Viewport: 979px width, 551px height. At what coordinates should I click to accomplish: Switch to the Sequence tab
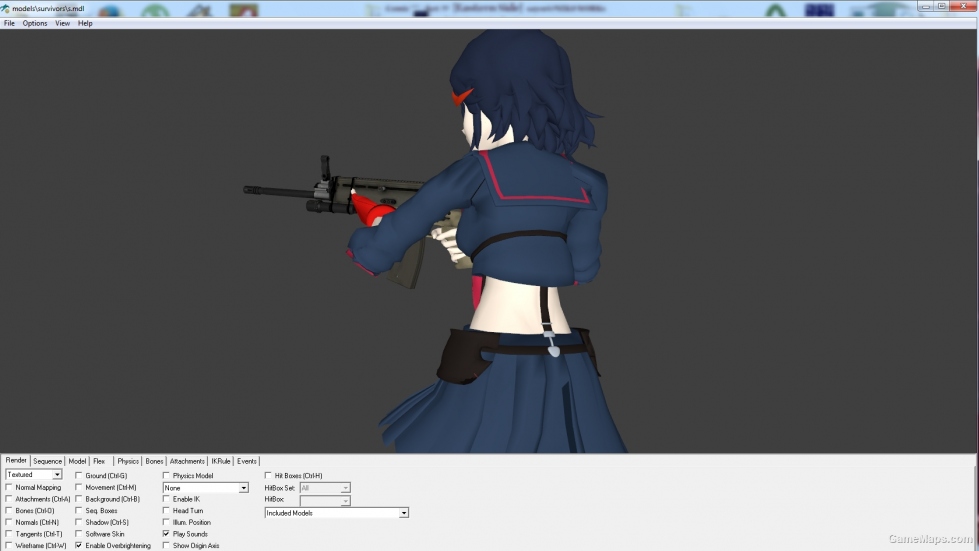click(x=47, y=461)
